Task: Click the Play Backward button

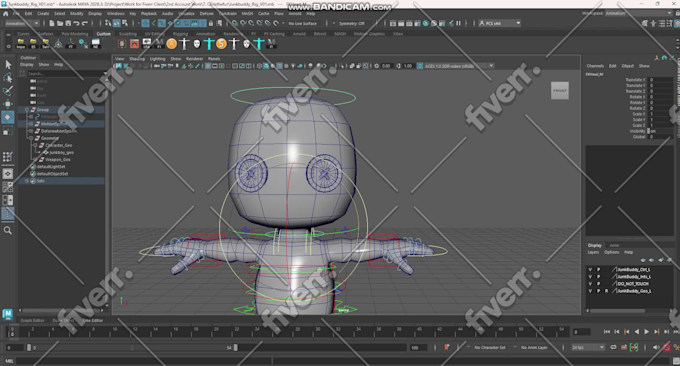Action: pyautogui.click(x=637, y=332)
